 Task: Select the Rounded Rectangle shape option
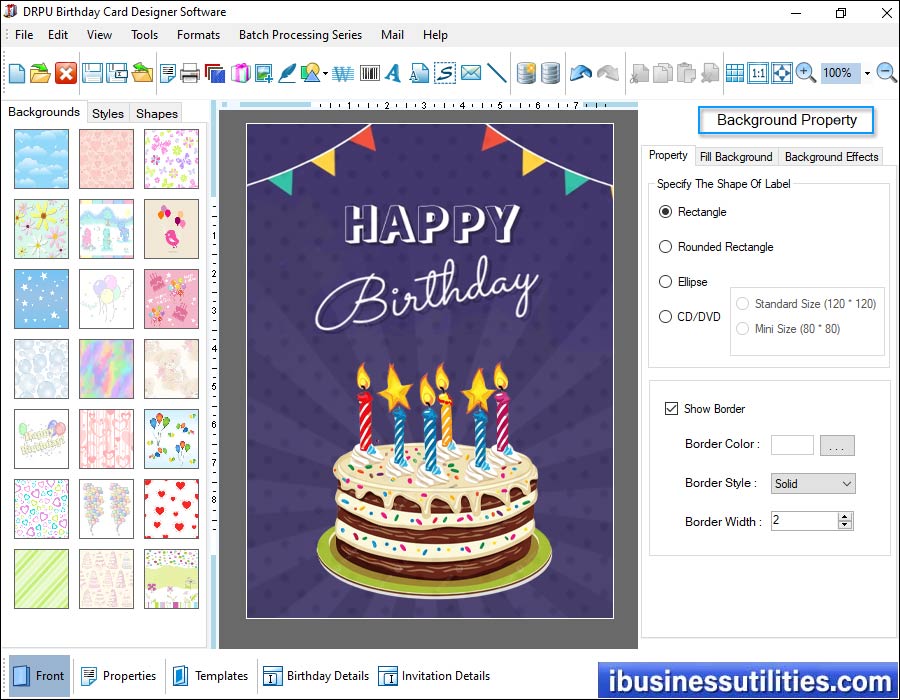click(x=666, y=247)
